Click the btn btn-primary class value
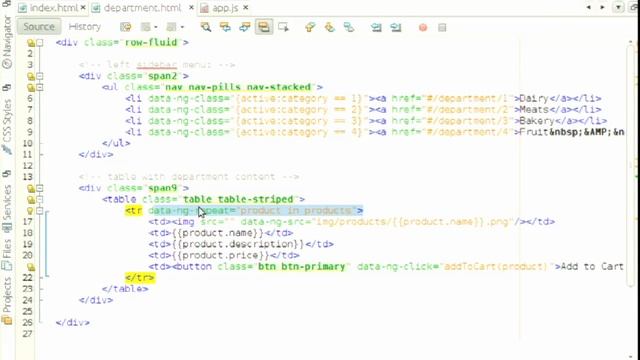The width and height of the screenshot is (640, 360). point(301,267)
